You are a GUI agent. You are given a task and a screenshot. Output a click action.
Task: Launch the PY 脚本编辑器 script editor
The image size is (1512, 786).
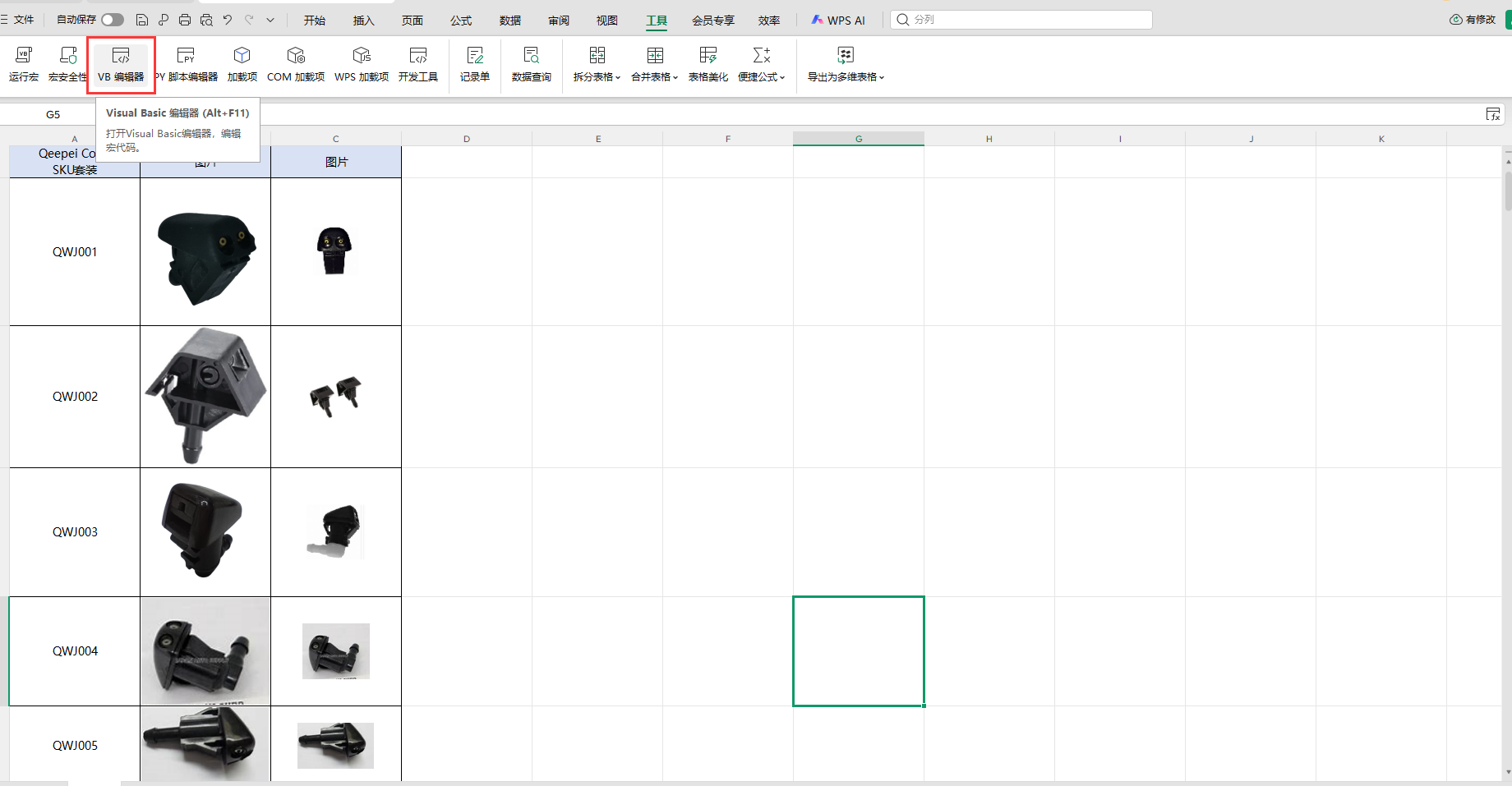tap(187, 64)
